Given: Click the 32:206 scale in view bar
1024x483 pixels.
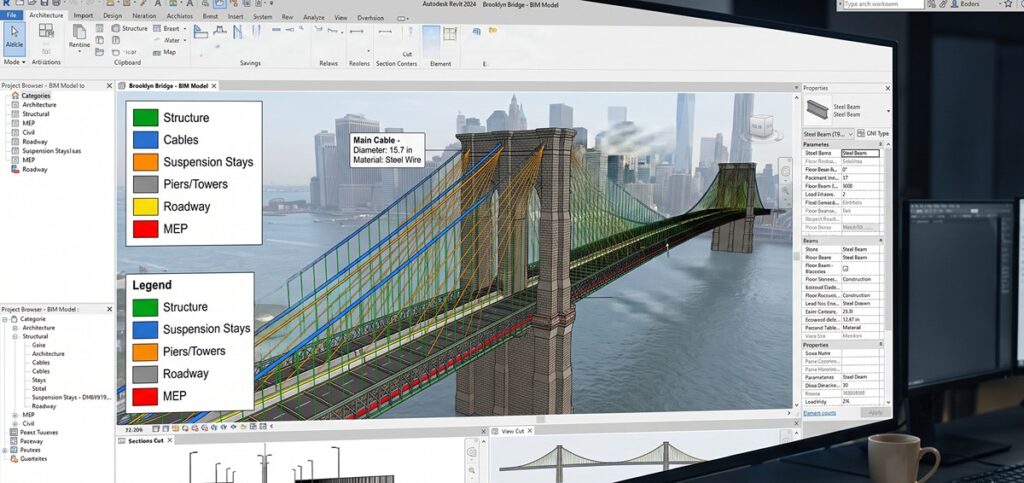Looking at the screenshot, I should pos(134,430).
